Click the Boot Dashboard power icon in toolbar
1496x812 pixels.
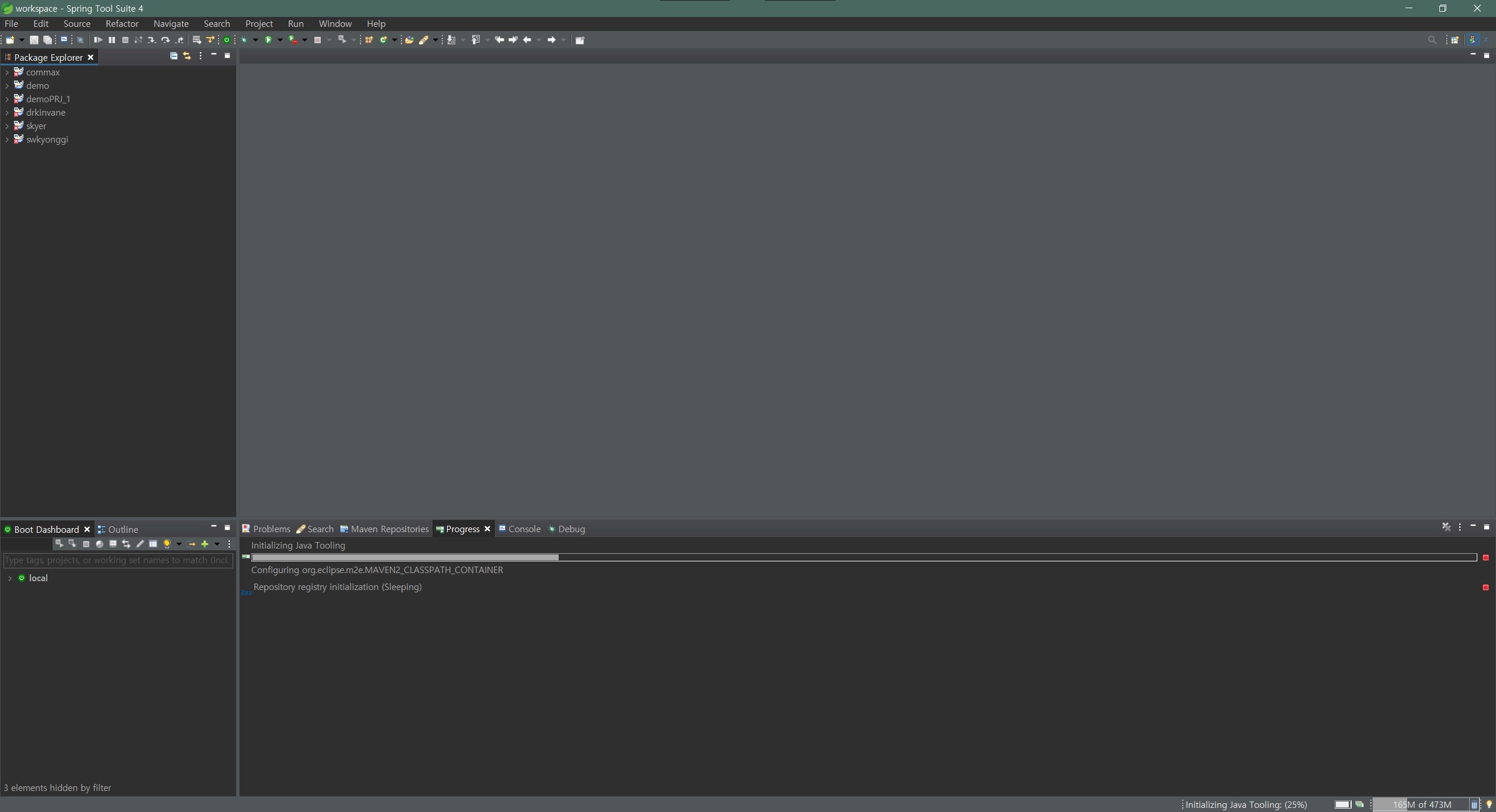[x=227, y=40]
